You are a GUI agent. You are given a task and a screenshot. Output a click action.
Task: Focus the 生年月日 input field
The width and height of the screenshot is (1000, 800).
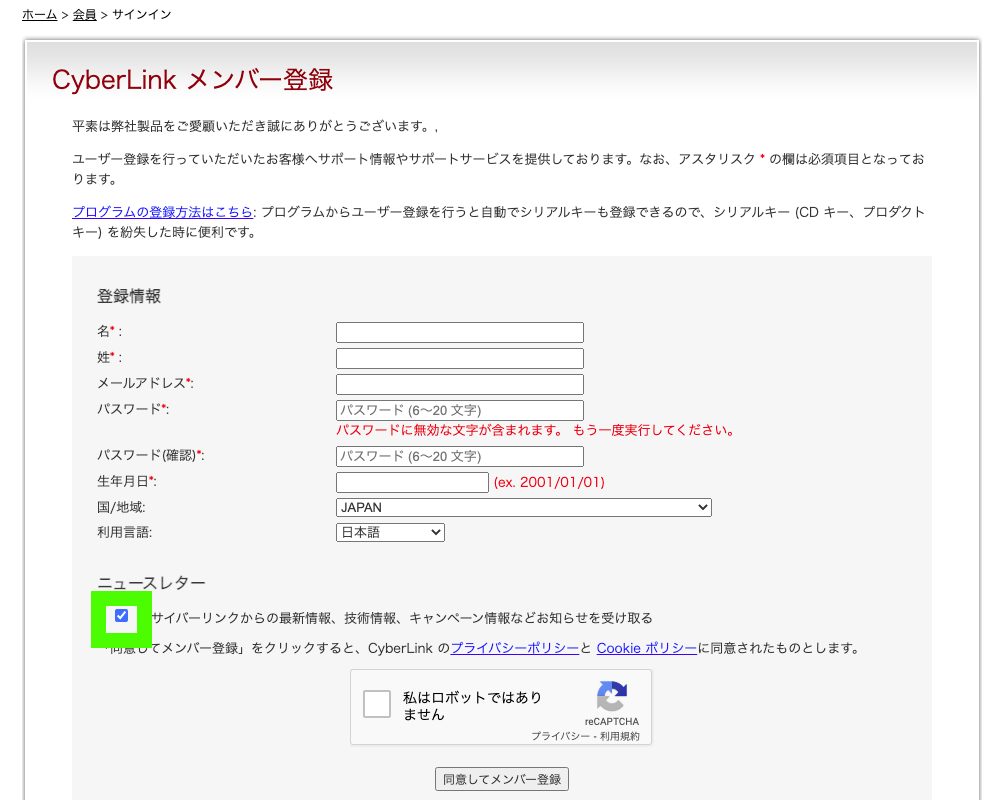pyautogui.click(x=412, y=482)
